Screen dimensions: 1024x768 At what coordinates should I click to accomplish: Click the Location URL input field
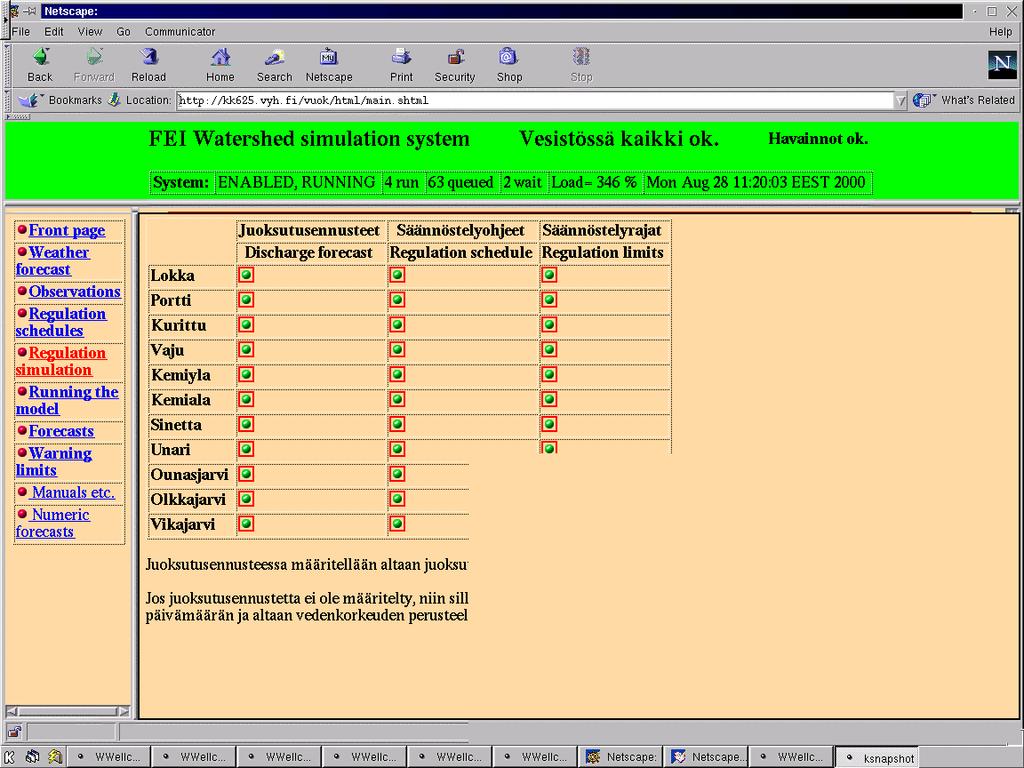[x=536, y=101]
